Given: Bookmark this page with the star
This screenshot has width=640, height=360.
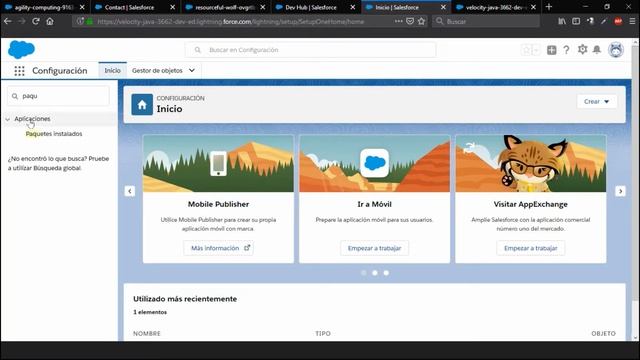Looking at the screenshot, I should [x=421, y=21].
